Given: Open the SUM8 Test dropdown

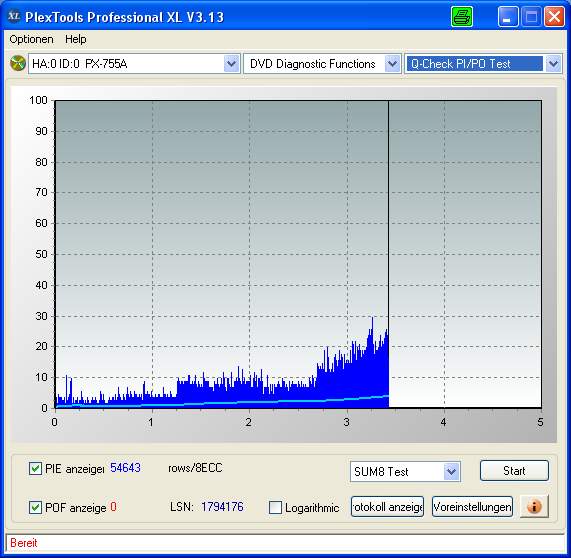Looking at the screenshot, I should pyautogui.click(x=452, y=472).
